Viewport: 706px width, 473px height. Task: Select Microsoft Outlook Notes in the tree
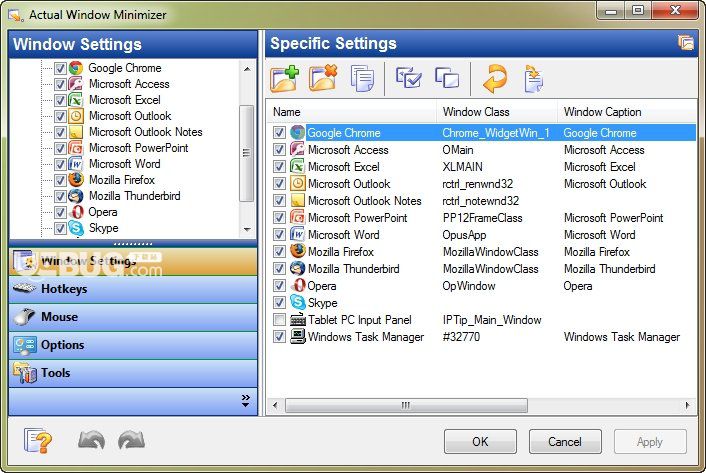point(145,132)
